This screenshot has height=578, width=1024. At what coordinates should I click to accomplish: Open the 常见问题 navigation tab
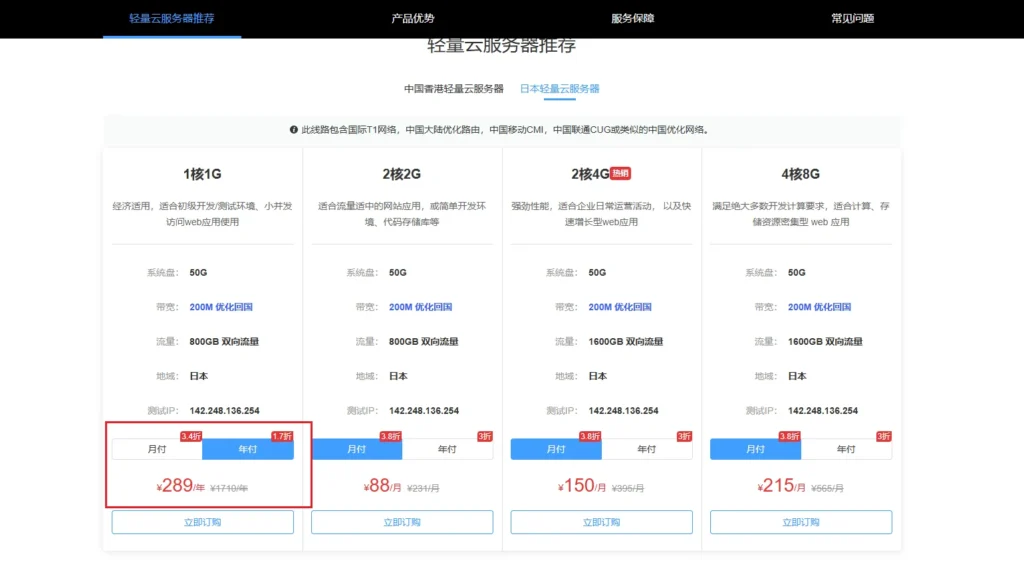pyautogui.click(x=852, y=18)
